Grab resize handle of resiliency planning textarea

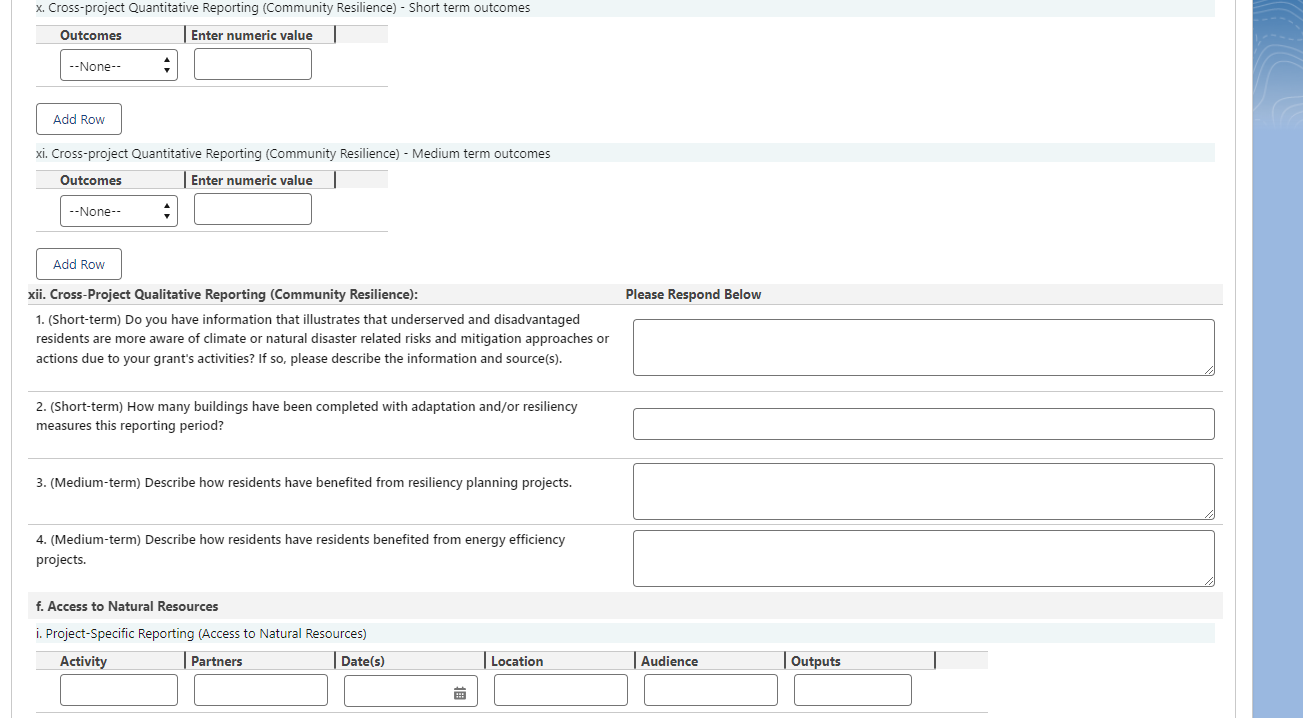coord(1209,514)
